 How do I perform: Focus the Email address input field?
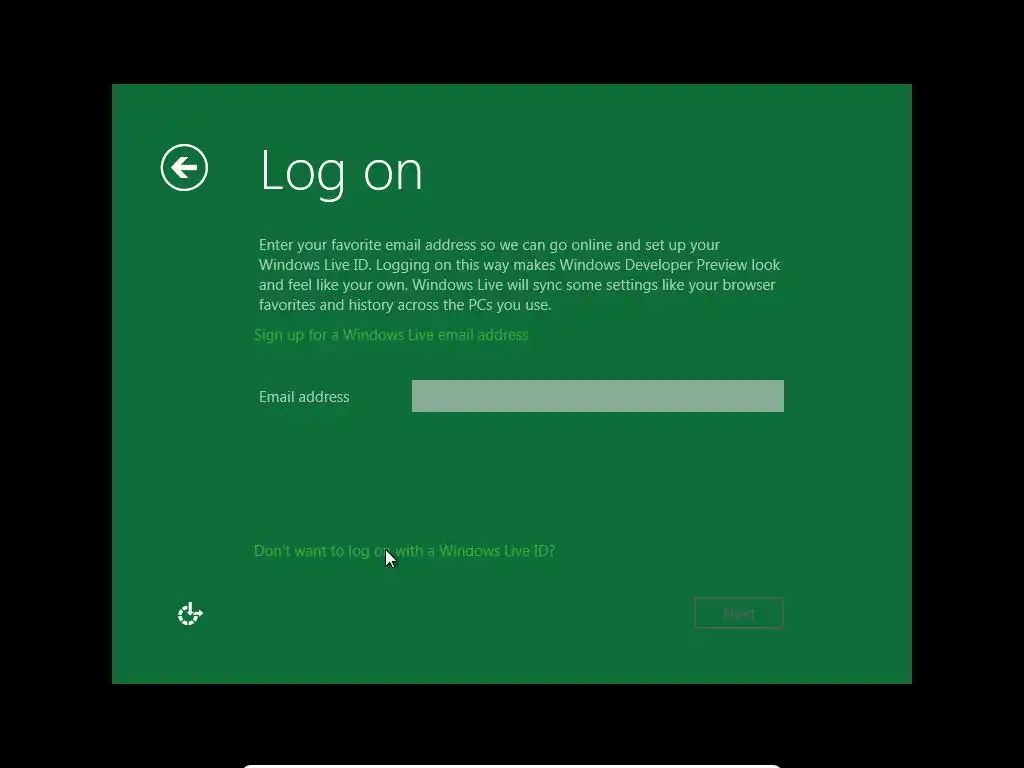click(598, 396)
